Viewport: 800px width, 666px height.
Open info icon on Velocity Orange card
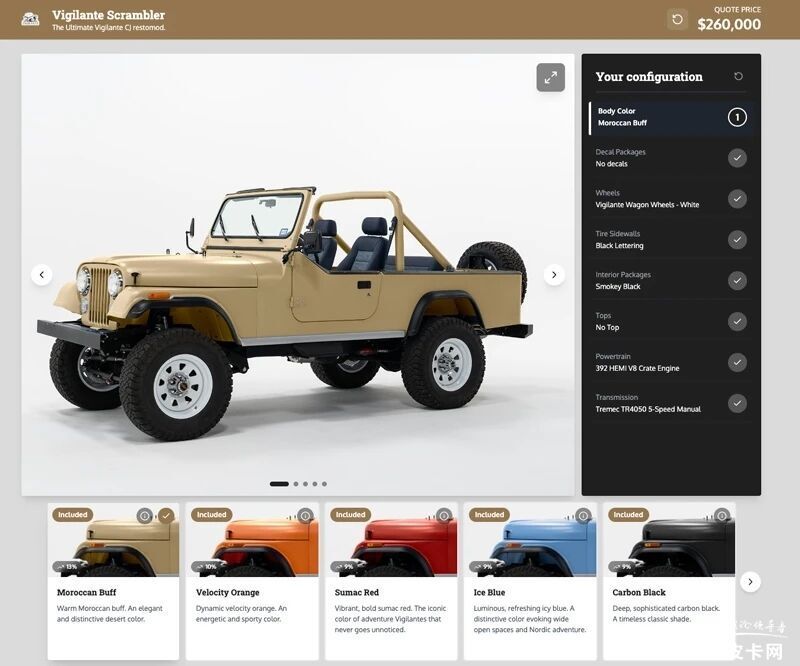pos(305,515)
